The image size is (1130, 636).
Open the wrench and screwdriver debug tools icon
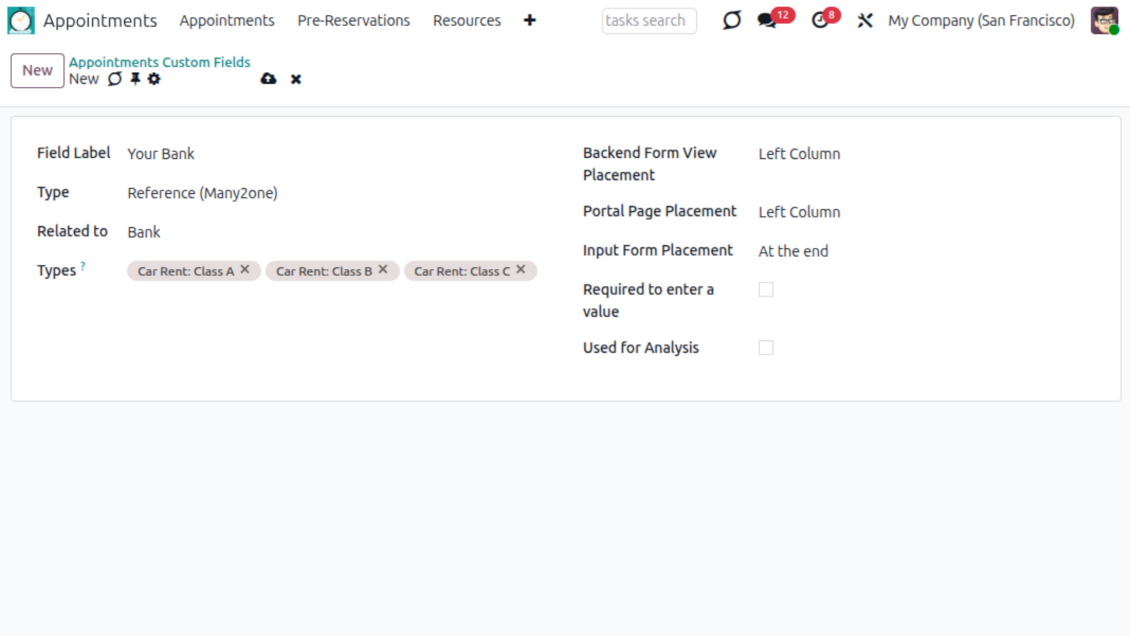pos(865,21)
